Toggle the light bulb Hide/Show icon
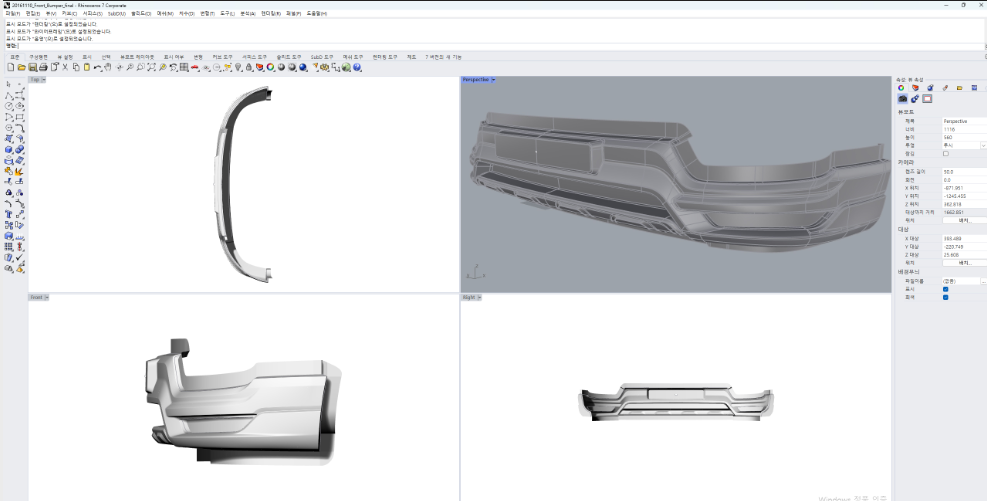 coord(239,67)
